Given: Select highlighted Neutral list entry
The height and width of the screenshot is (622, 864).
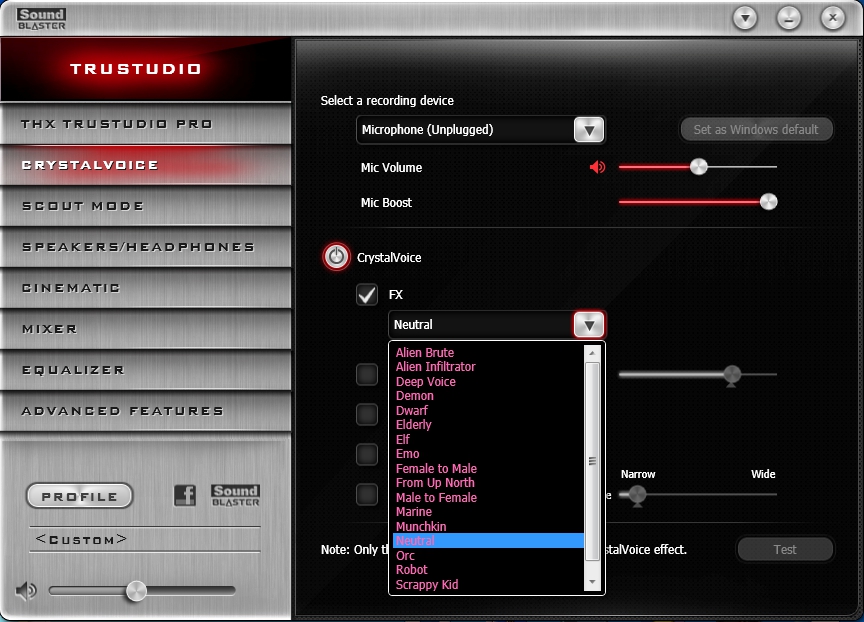Looking at the screenshot, I should [488, 541].
